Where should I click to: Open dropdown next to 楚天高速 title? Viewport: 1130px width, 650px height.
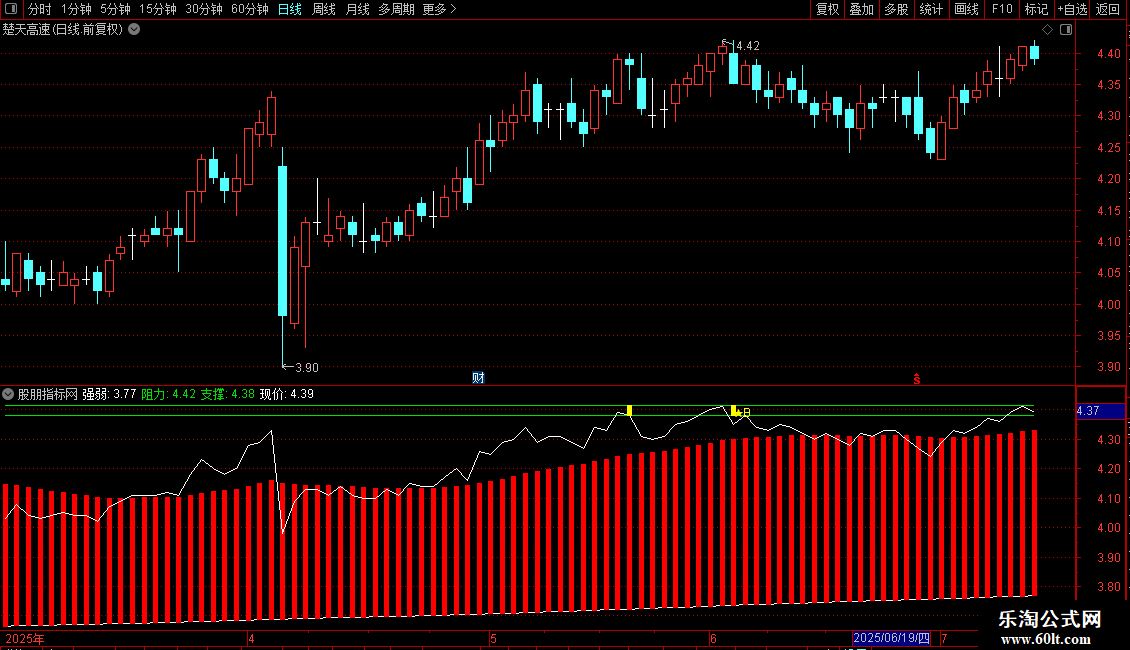pos(134,30)
